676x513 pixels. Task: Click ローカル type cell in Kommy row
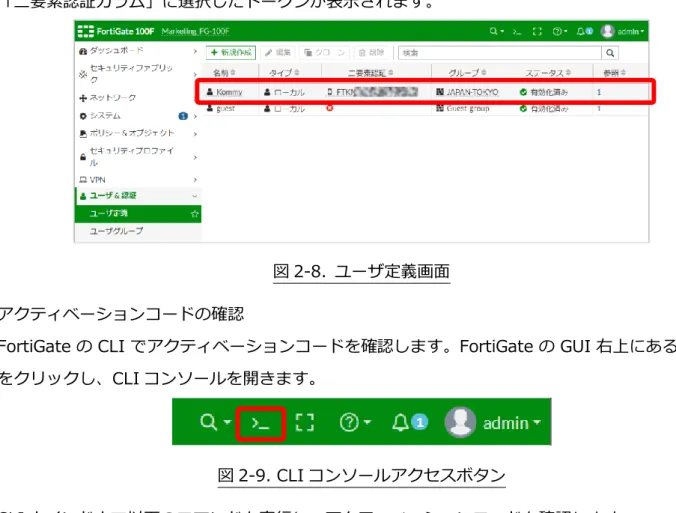[284, 92]
